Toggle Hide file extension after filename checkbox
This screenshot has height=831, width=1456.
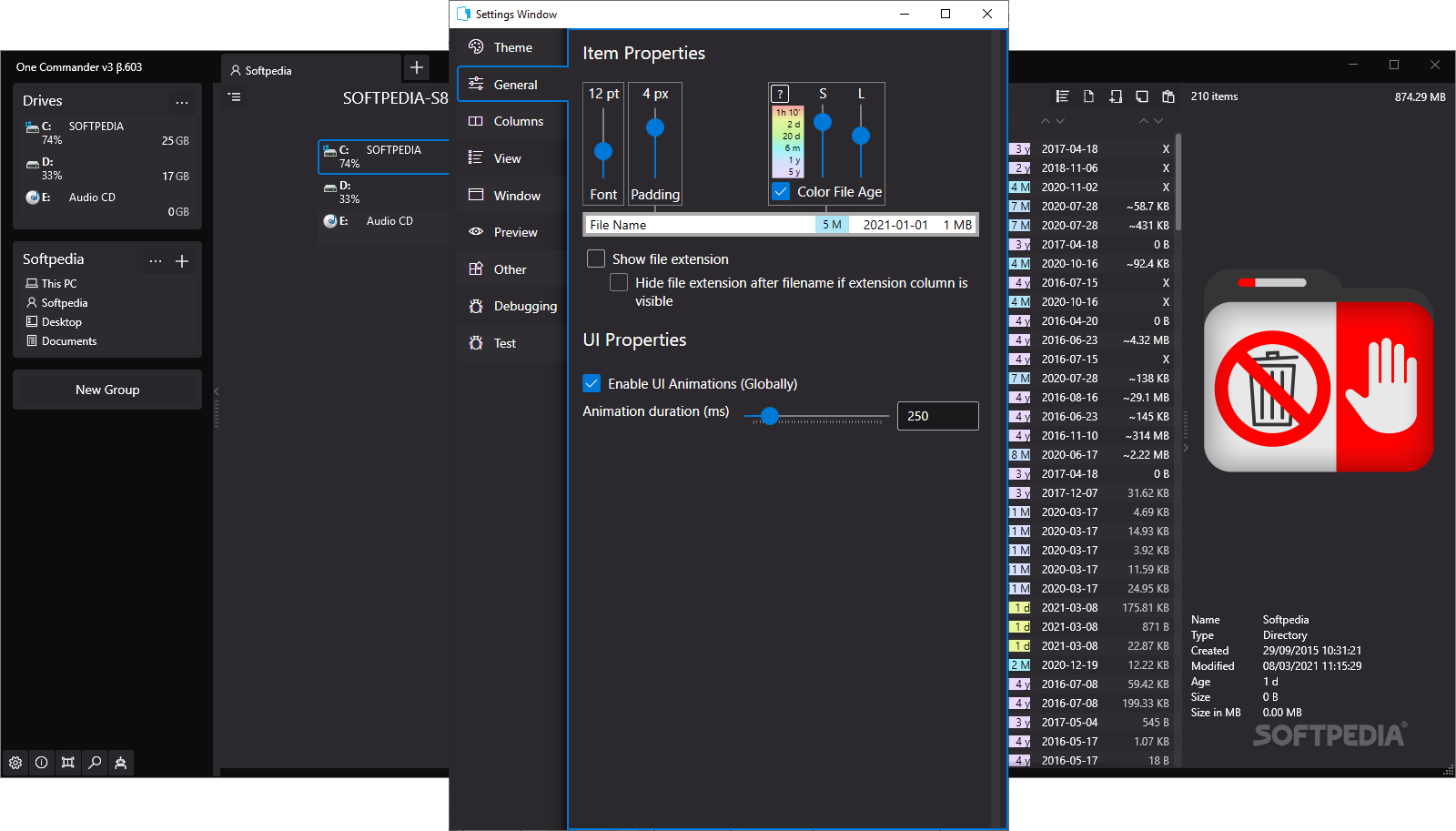coord(619,282)
